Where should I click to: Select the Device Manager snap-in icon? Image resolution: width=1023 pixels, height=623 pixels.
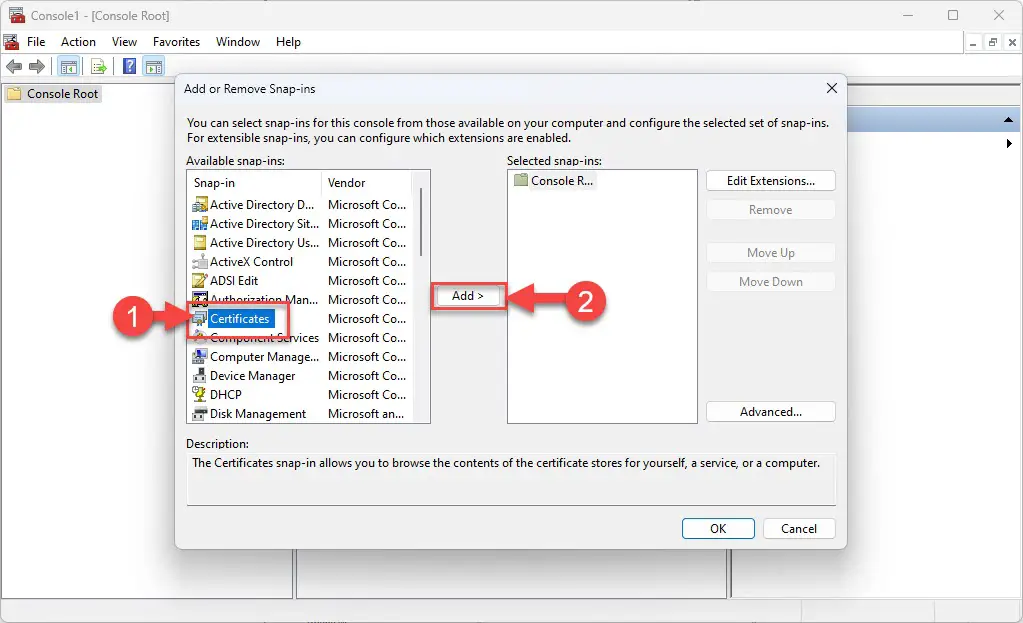(200, 376)
